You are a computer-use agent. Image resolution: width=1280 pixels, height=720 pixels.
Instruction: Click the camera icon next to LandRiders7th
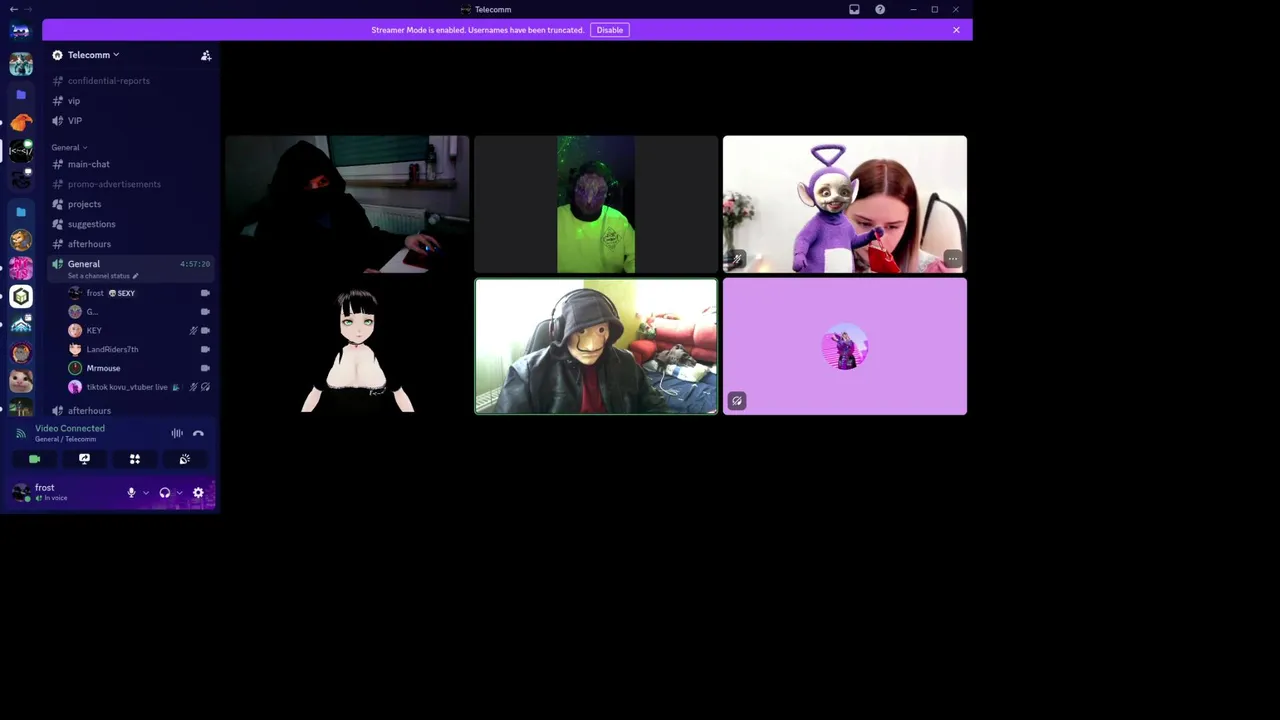pyautogui.click(x=205, y=349)
